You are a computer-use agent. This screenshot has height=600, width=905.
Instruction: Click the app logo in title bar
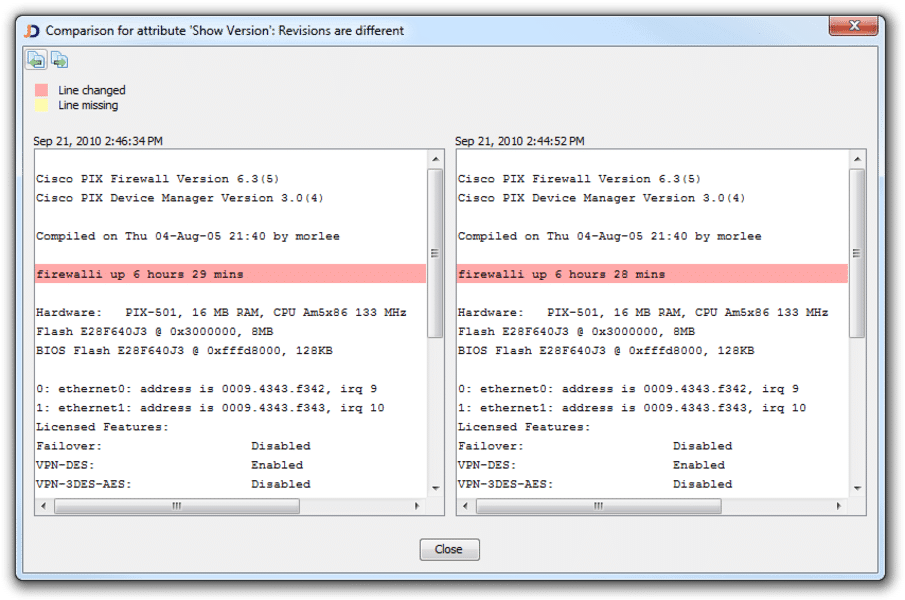pyautogui.click(x=31, y=30)
